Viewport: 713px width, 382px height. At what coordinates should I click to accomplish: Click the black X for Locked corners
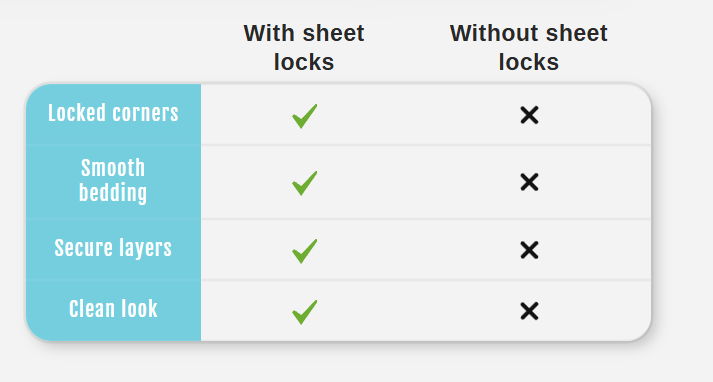tap(529, 115)
